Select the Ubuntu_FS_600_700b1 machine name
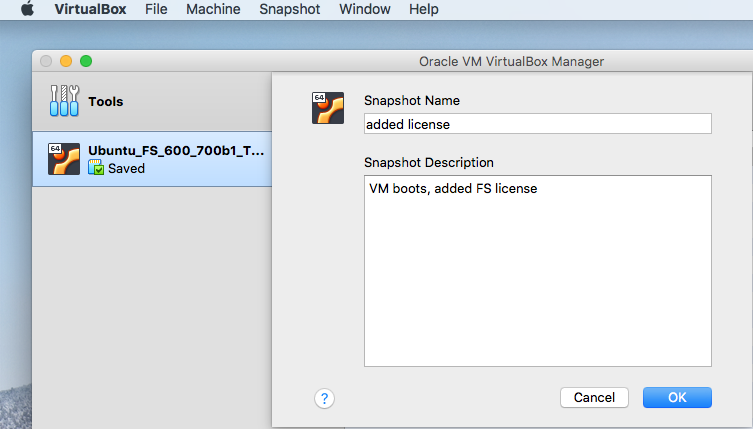This screenshot has height=429, width=753. pos(176,150)
